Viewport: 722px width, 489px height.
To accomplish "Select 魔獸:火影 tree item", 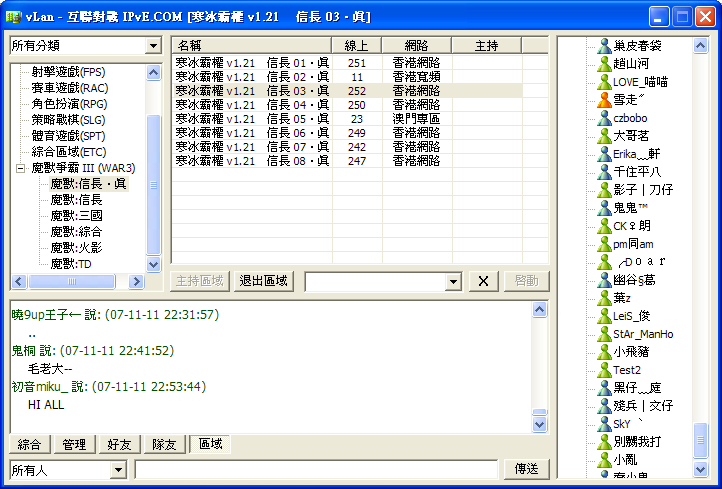I will tap(76, 248).
